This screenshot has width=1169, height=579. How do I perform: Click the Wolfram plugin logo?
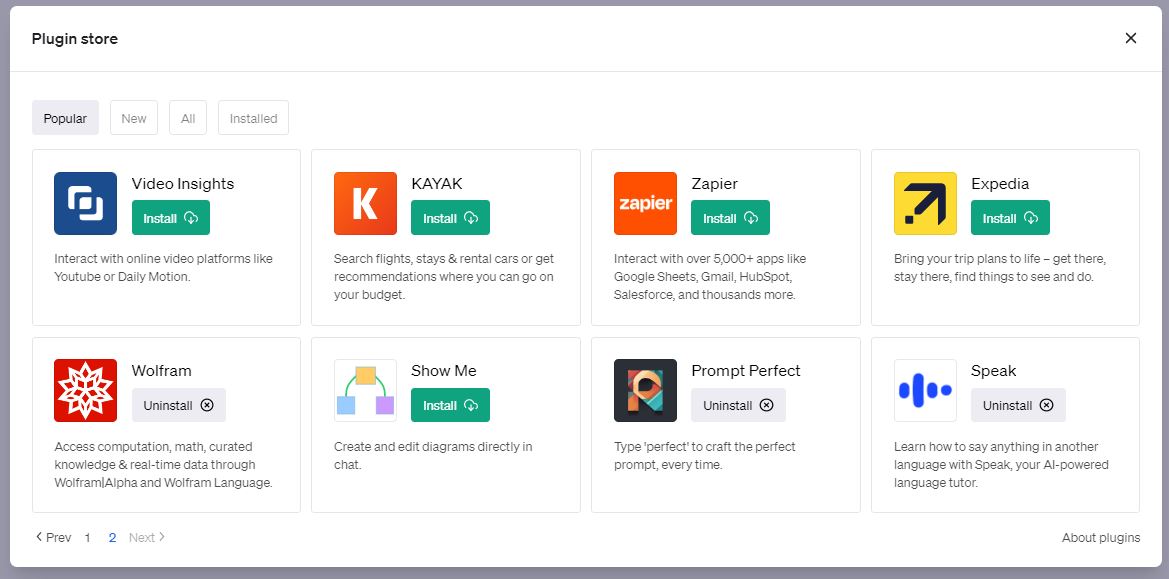click(85, 390)
